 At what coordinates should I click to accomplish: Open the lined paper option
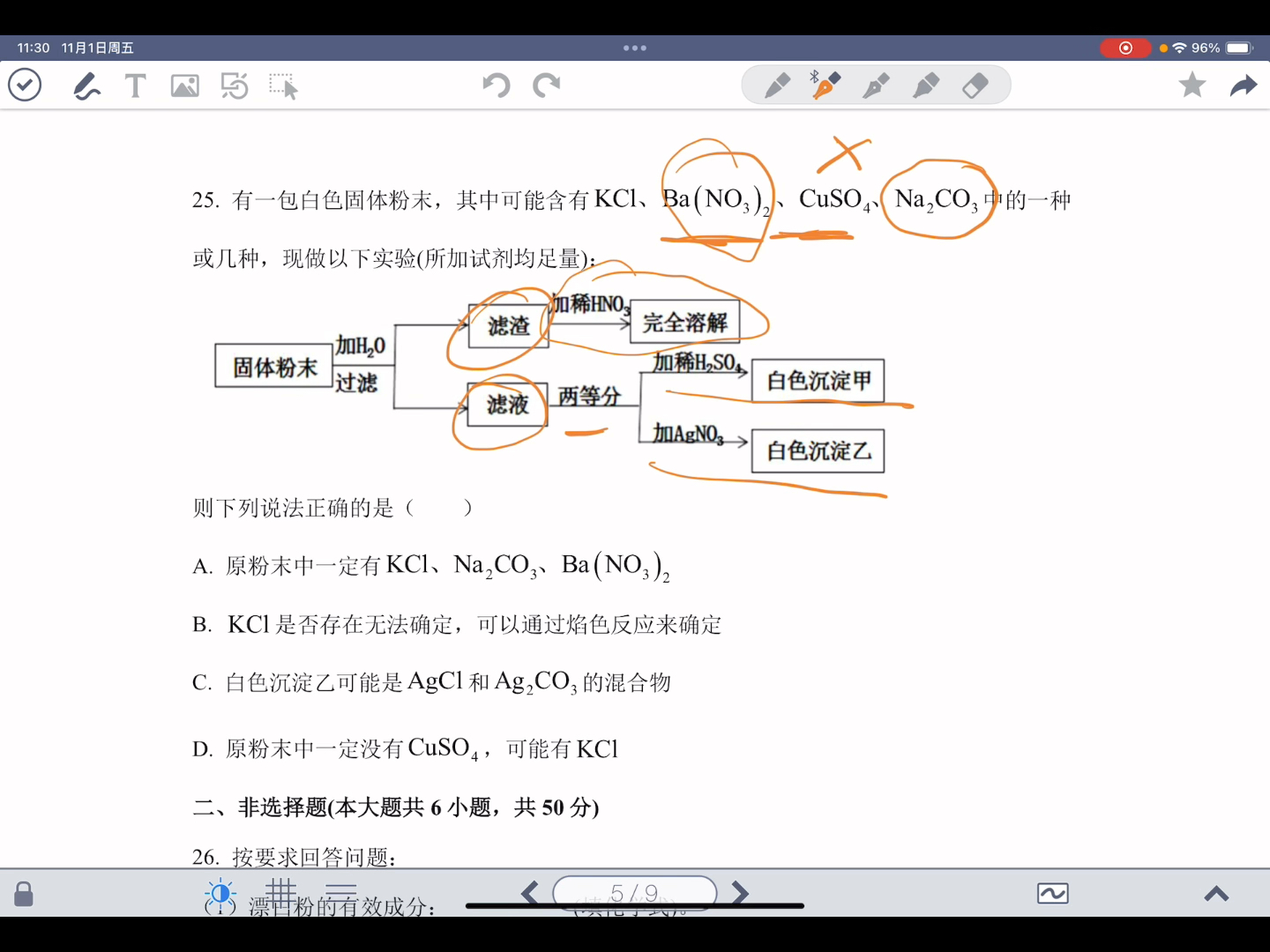pyautogui.click(x=341, y=893)
